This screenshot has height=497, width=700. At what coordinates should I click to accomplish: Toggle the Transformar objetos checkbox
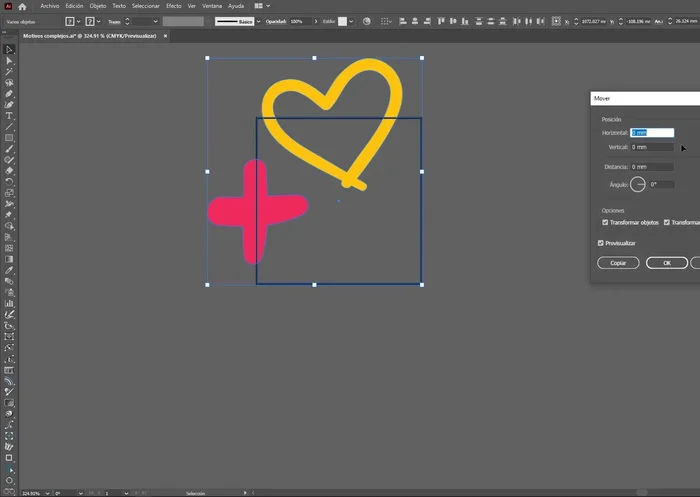[x=605, y=222]
